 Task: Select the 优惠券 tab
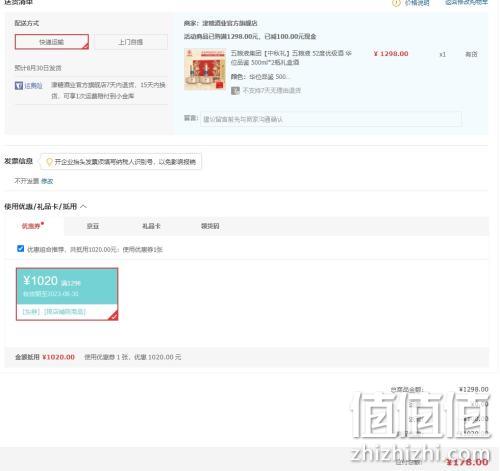coord(32,226)
